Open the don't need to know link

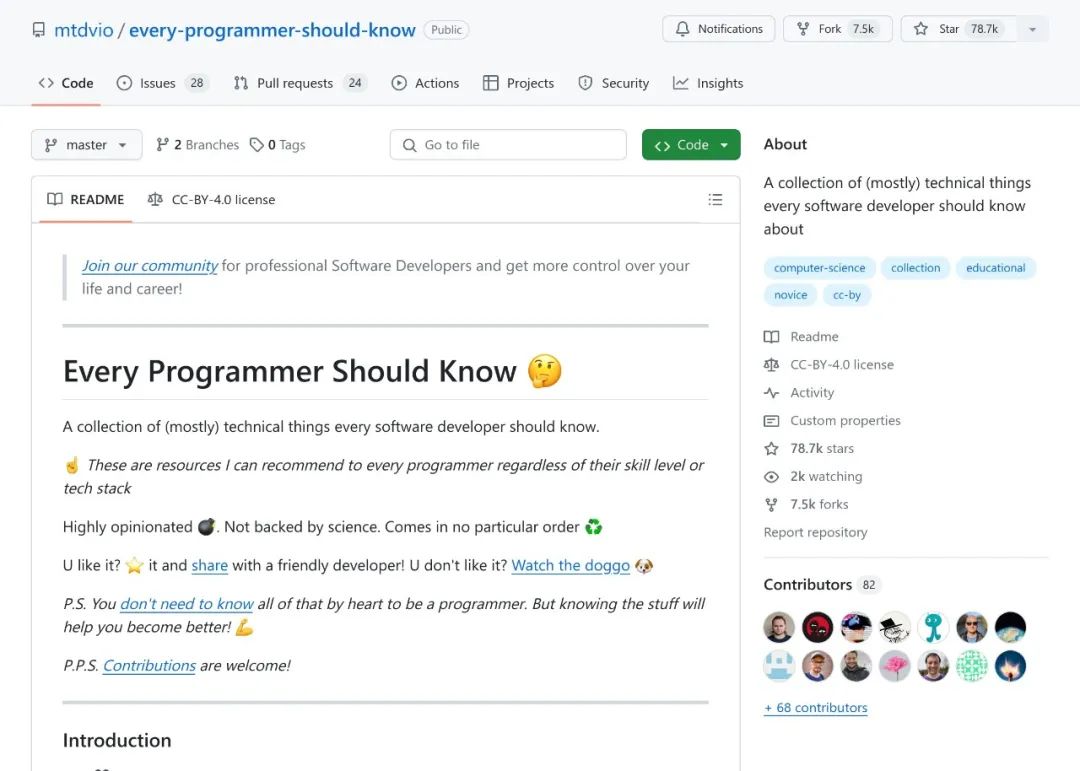[x=187, y=604]
